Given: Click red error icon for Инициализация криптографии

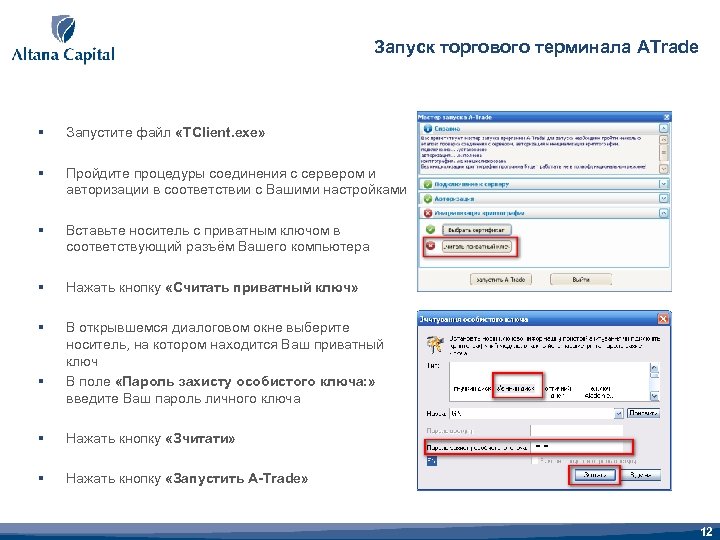Looking at the screenshot, I should pos(428,213).
